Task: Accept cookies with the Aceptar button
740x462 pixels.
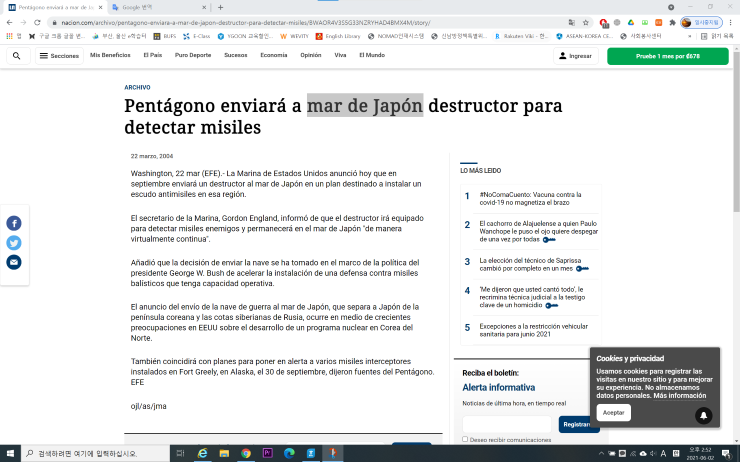Action: coord(613,412)
